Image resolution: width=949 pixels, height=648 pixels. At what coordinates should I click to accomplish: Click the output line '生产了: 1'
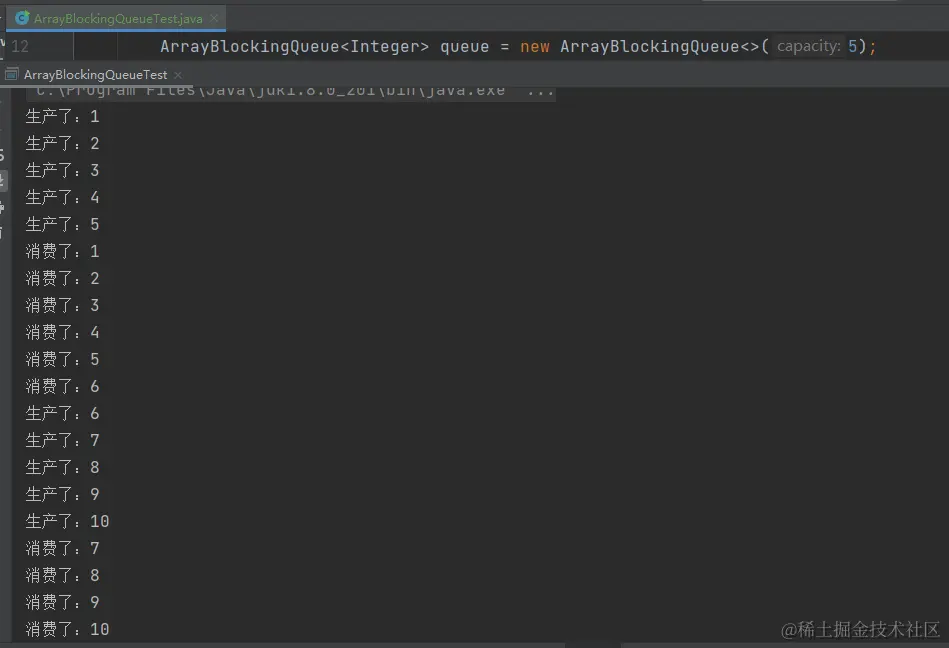[x=62, y=116]
